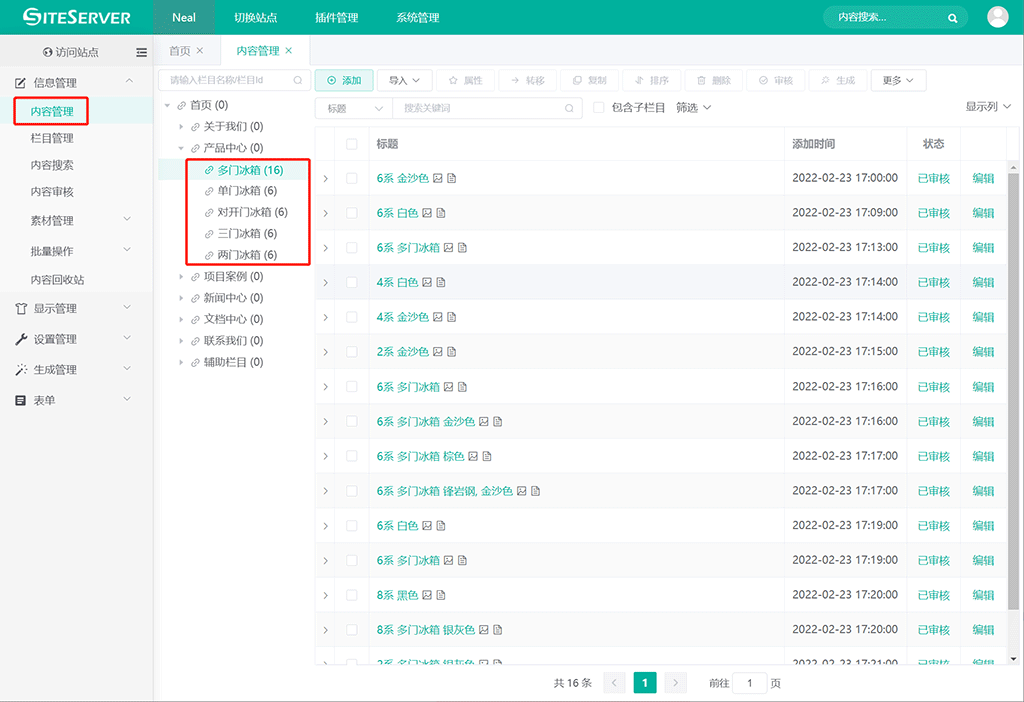Click the page number input field
This screenshot has width=1024, height=702.
(749, 683)
